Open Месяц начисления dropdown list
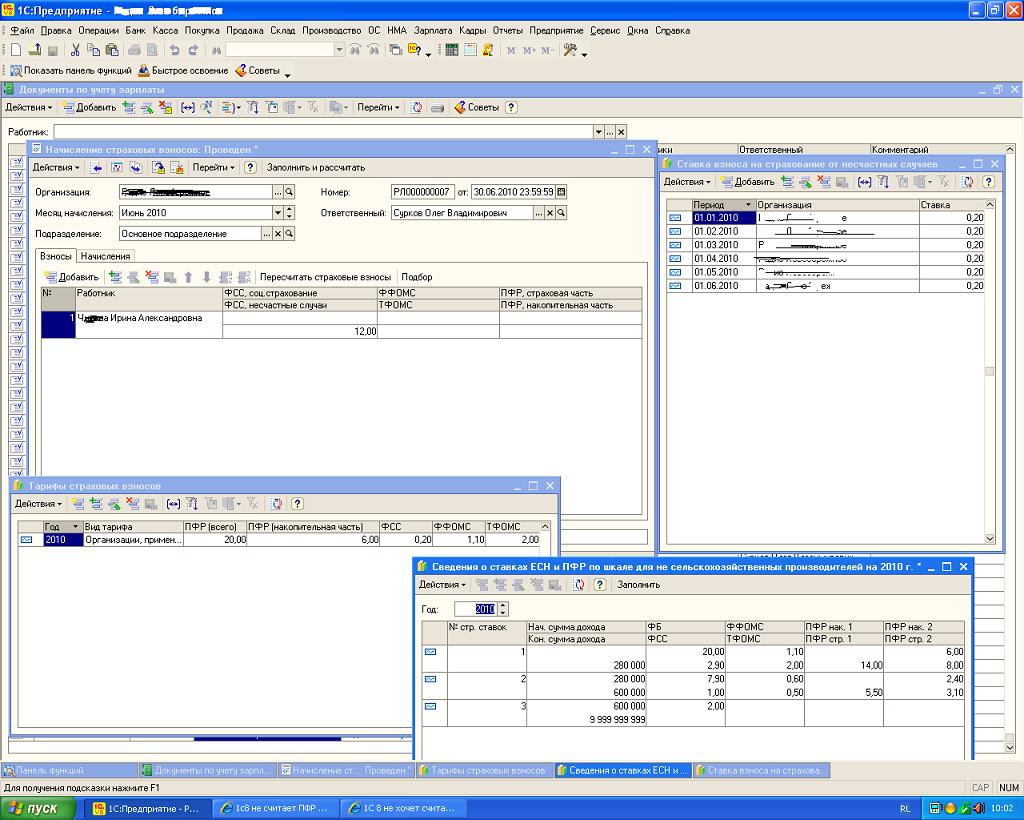This screenshot has width=1024, height=820. (x=277, y=213)
